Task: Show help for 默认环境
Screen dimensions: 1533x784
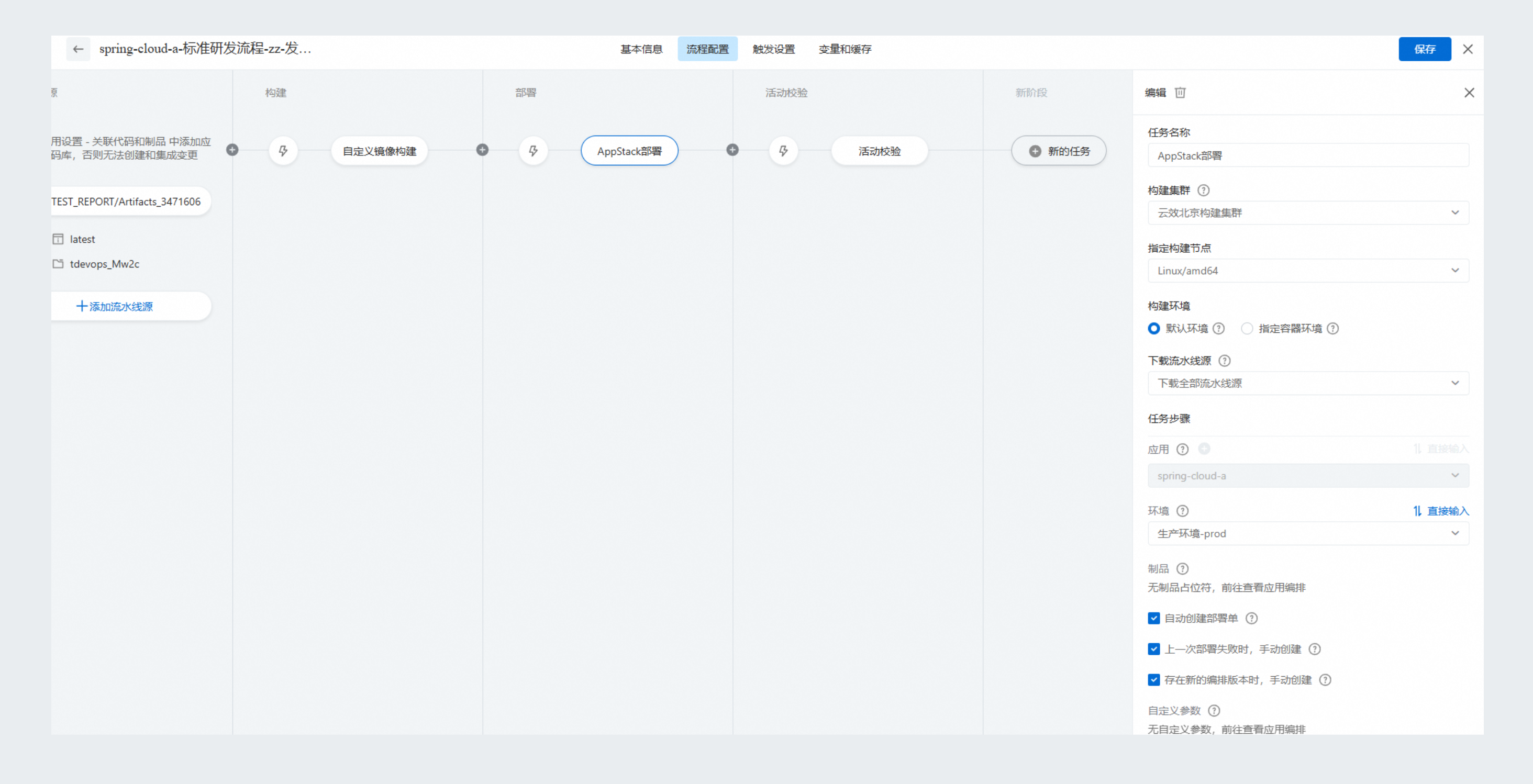Action: [x=1219, y=328]
